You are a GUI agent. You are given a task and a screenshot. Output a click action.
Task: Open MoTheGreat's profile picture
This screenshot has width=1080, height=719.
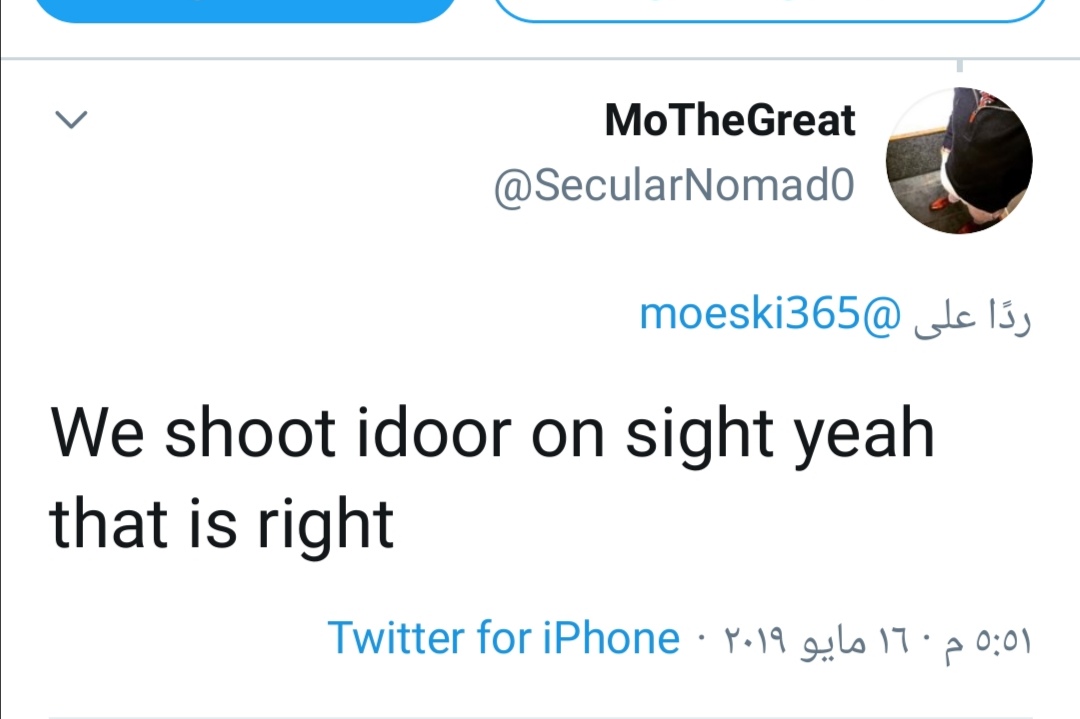pos(959,160)
